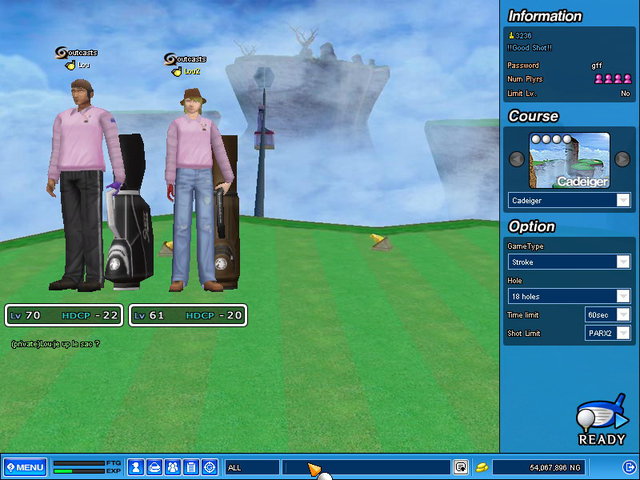Click the second bottom toolbar icon
Screen dimensions: 640x480
[154, 467]
